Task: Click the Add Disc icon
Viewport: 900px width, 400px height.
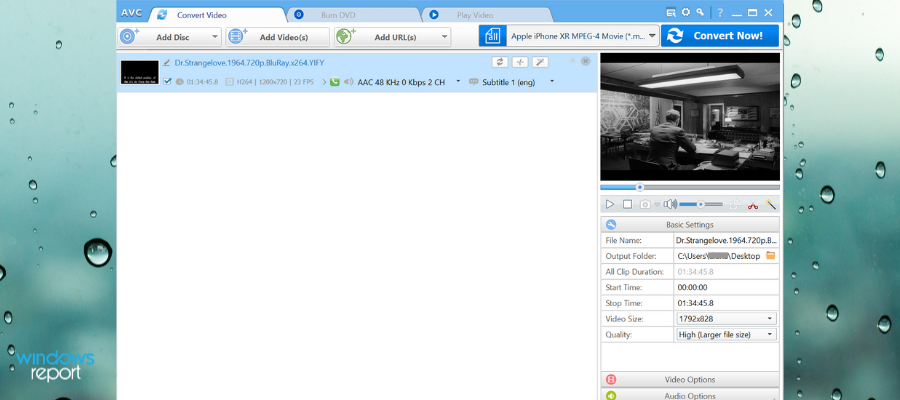Action: [x=129, y=36]
